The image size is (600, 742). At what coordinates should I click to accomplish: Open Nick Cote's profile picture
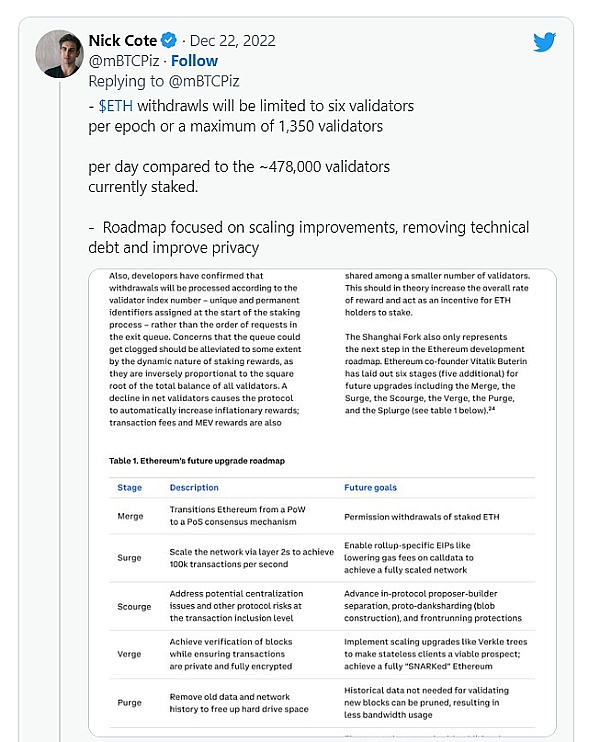pyautogui.click(x=59, y=53)
